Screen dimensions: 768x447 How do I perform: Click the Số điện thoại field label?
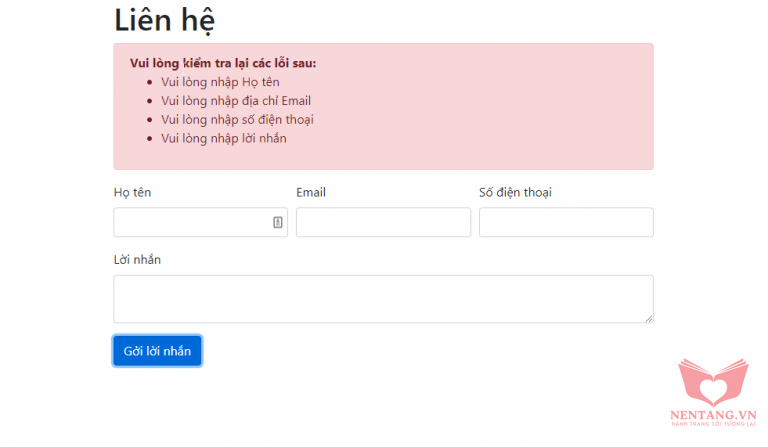(x=515, y=192)
